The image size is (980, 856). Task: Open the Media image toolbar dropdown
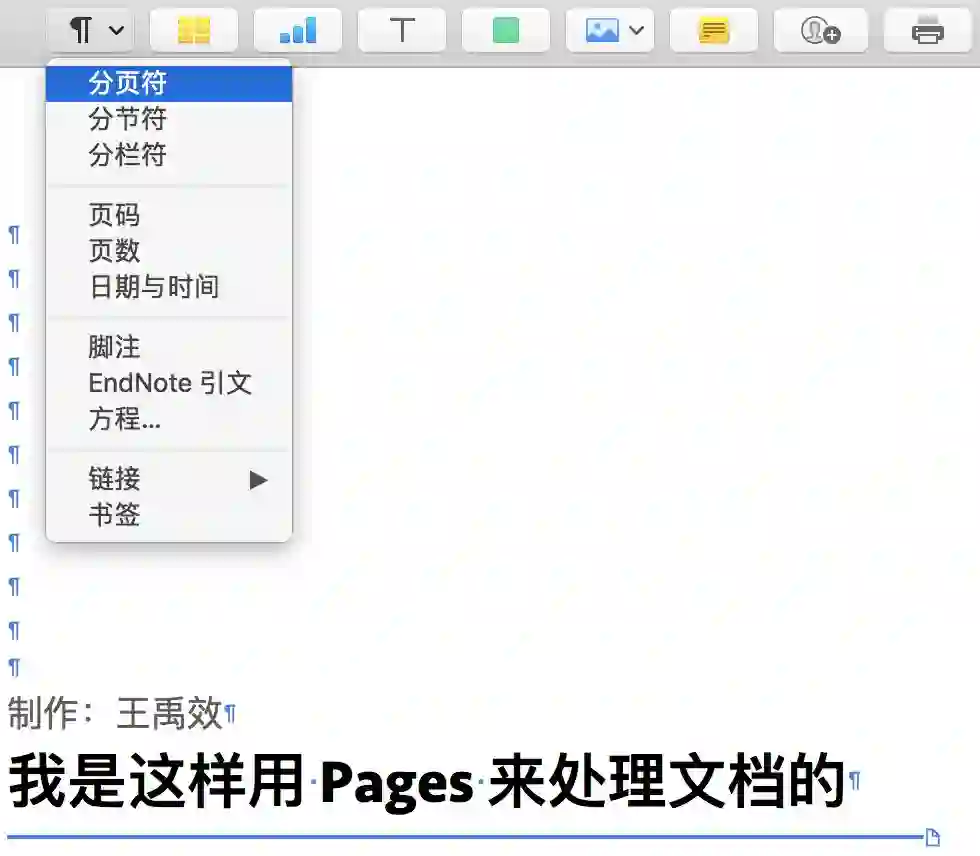tap(610, 30)
